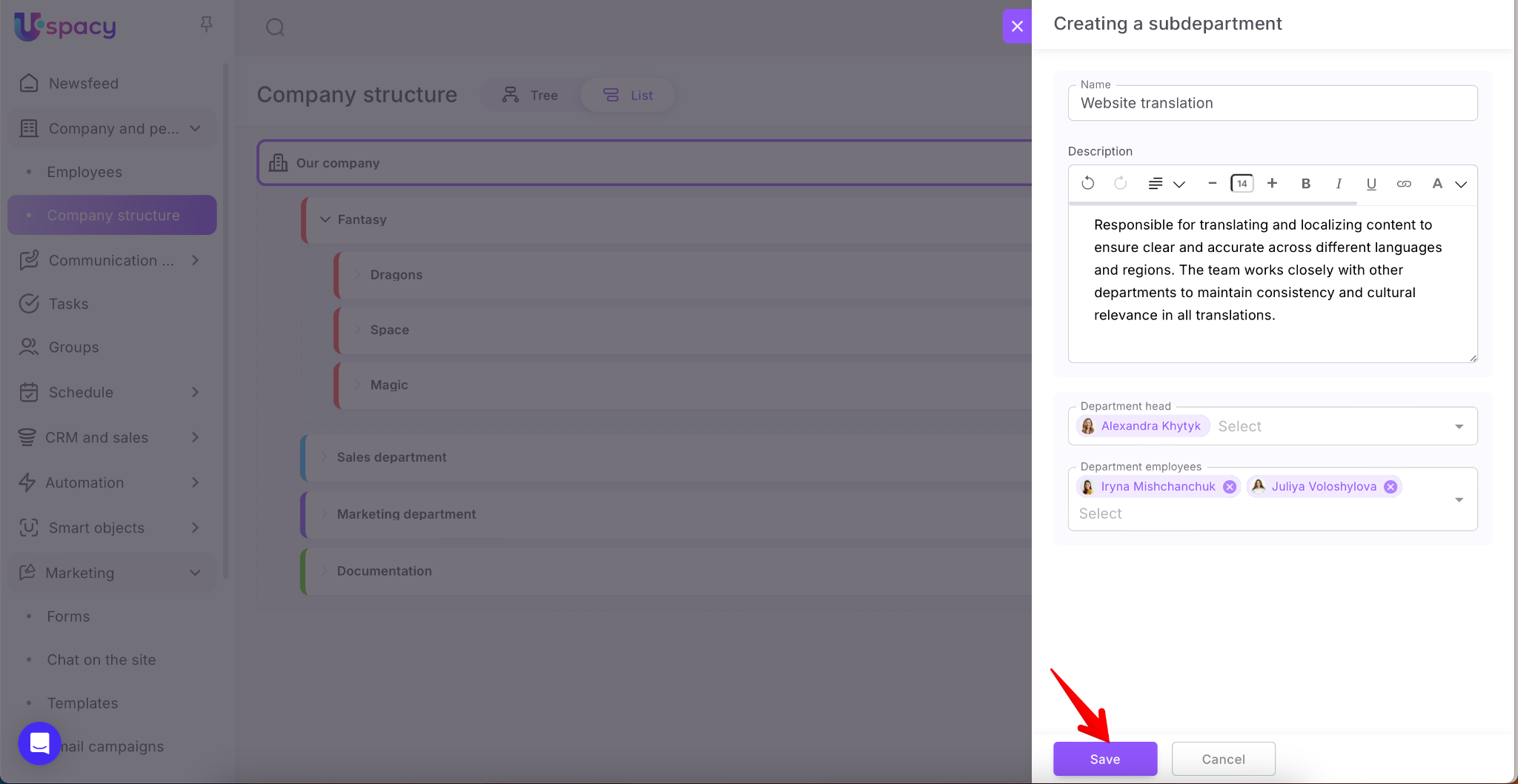This screenshot has width=1518, height=784.
Task: Open the support chat widget
Action: (x=39, y=743)
